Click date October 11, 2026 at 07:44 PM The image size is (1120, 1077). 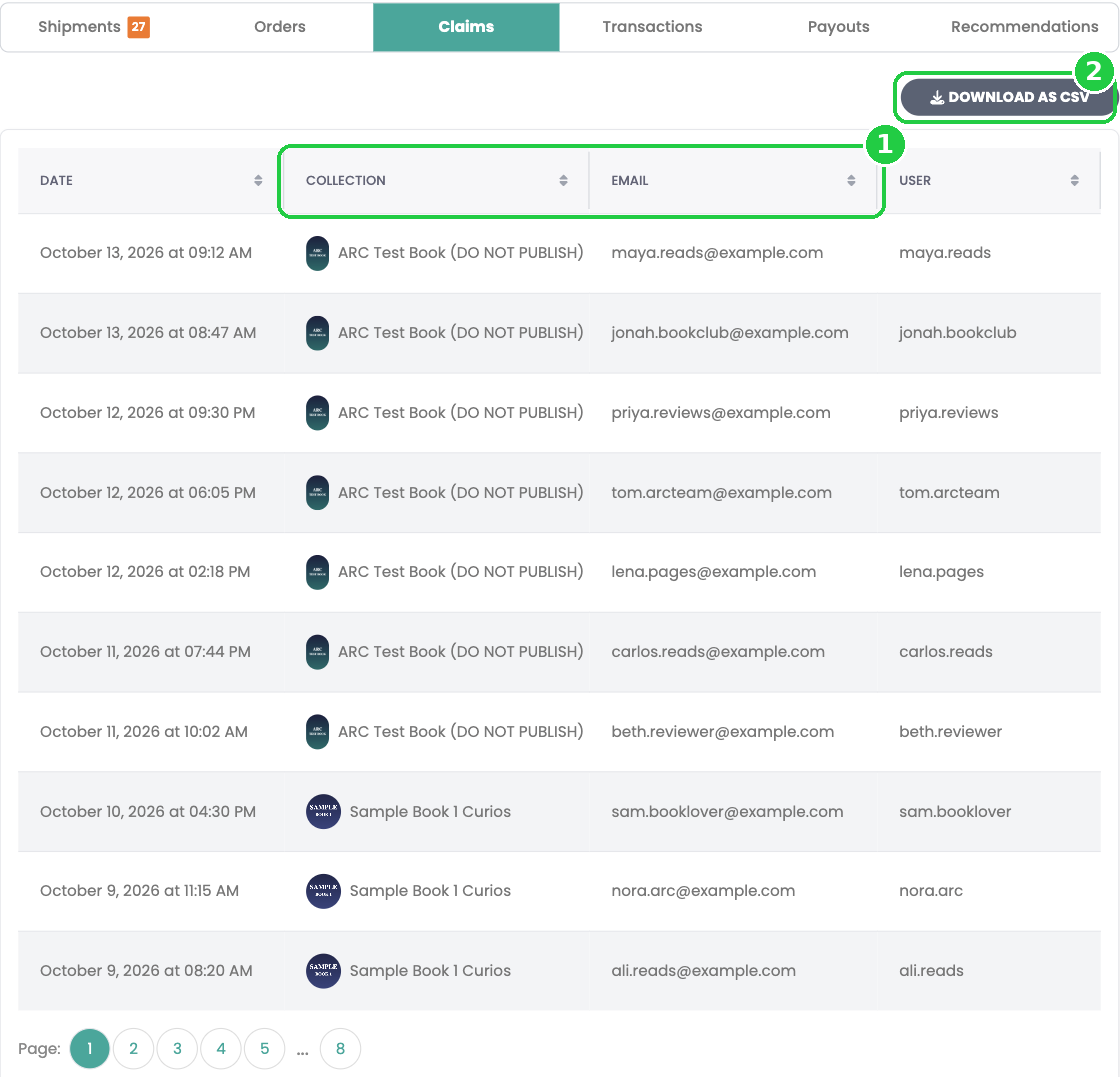pos(145,652)
